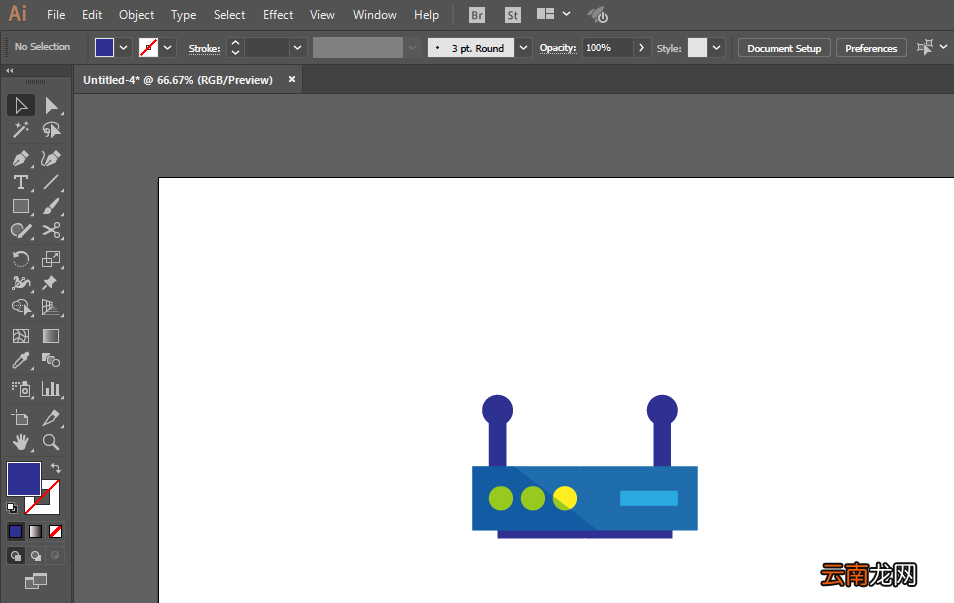Set paint mode to None
Screen dimensions: 954x603
(55, 532)
